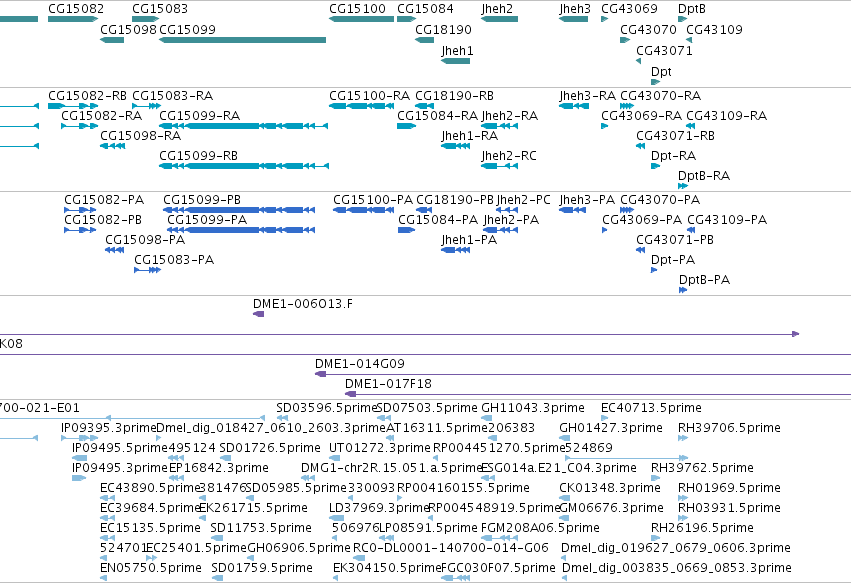This screenshot has width=851, height=583.
Task: Select the CG15099-PB protein feature
Action: tap(239, 210)
